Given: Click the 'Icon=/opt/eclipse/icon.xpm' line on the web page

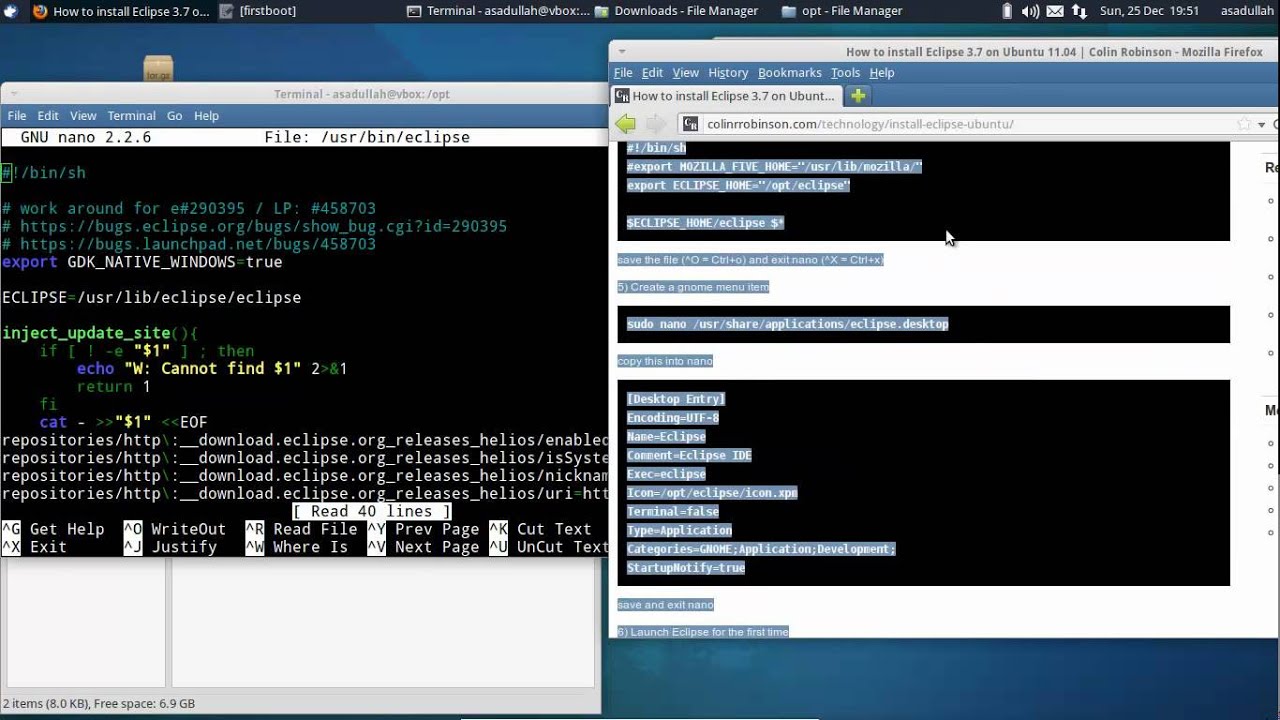Looking at the screenshot, I should coord(712,493).
